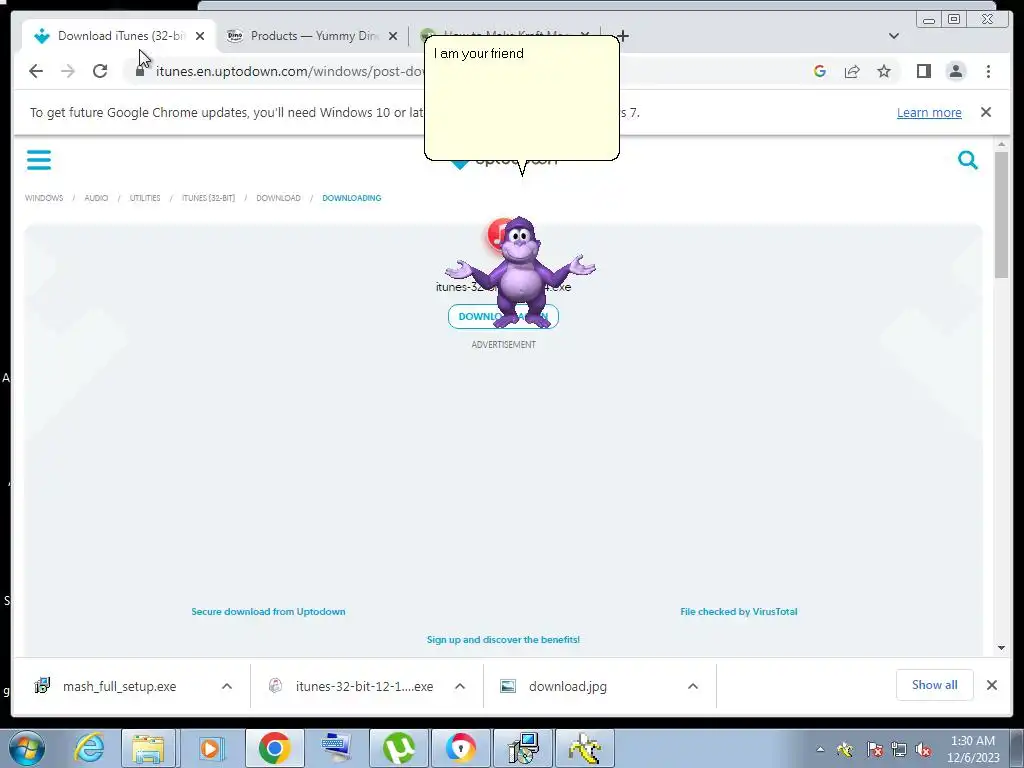This screenshot has width=1024, height=768.
Task: Click the WINDOWS breadcrumb
Action: coord(44,198)
